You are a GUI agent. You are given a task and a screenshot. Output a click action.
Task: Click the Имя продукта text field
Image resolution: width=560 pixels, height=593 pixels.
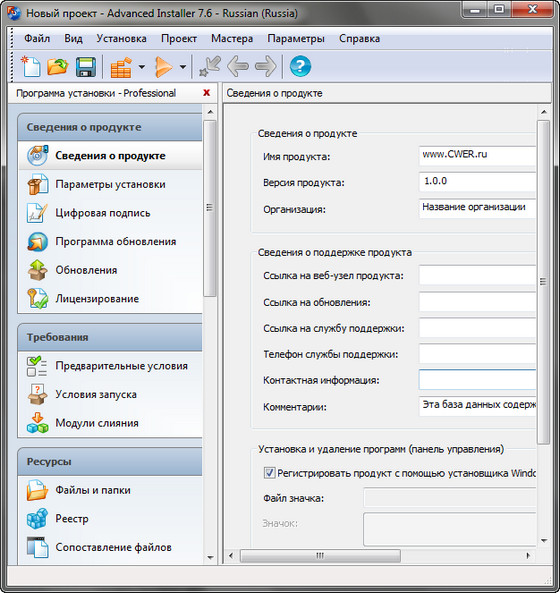click(x=478, y=156)
